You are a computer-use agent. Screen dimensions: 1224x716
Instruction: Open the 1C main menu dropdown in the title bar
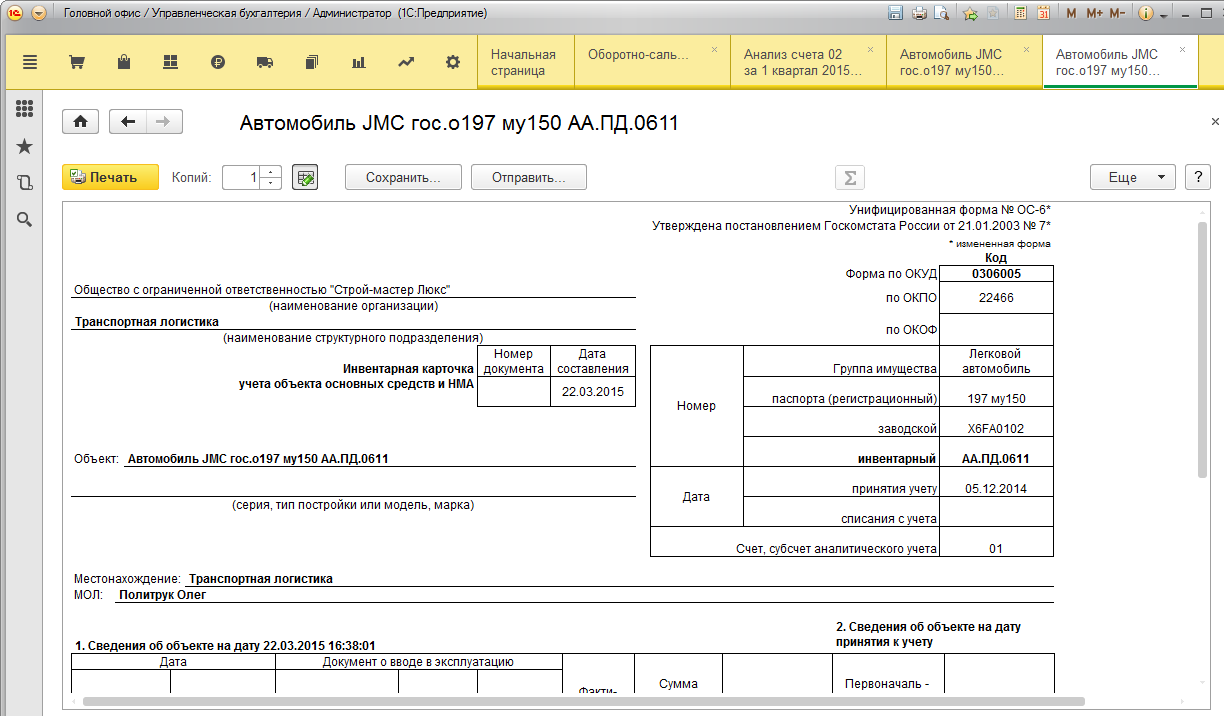(x=39, y=13)
